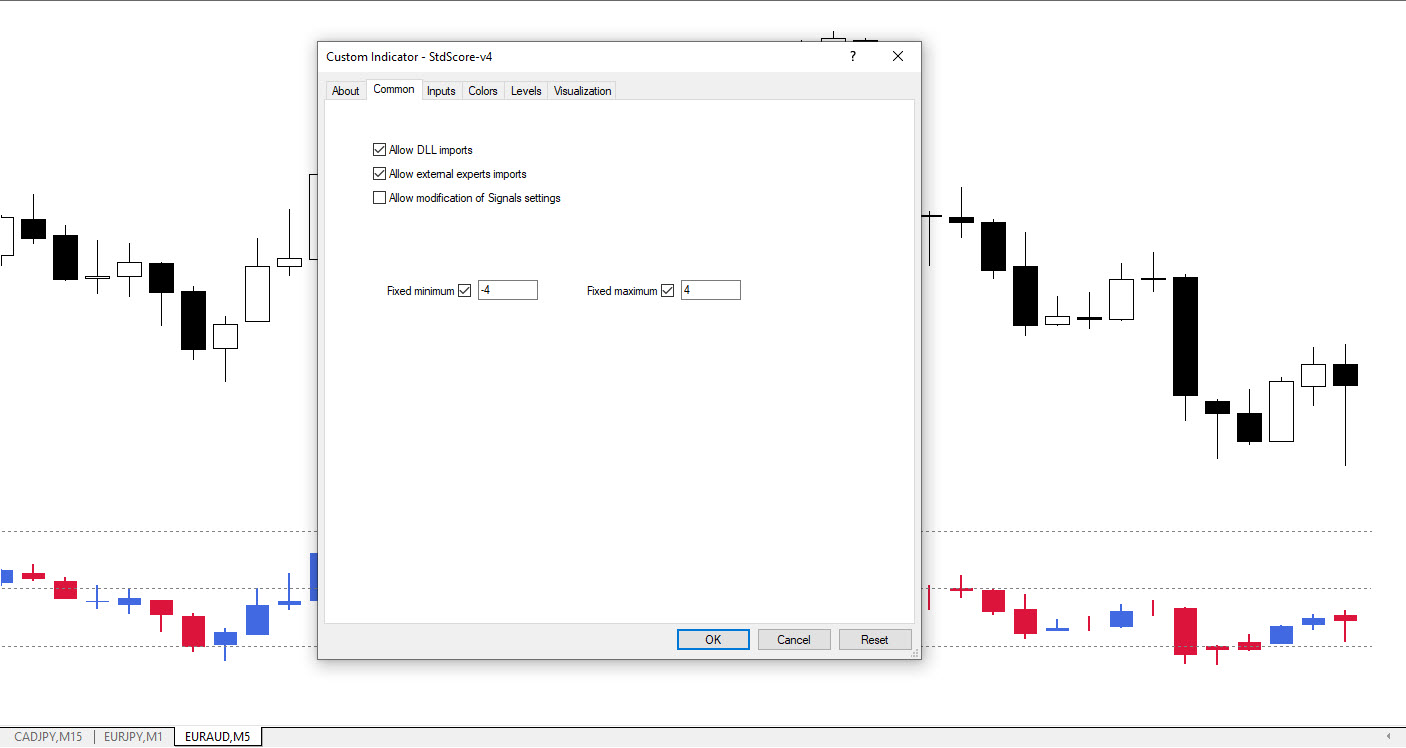Viewport: 1406px width, 748px height.
Task: Open the Levels tab
Action: pos(526,91)
